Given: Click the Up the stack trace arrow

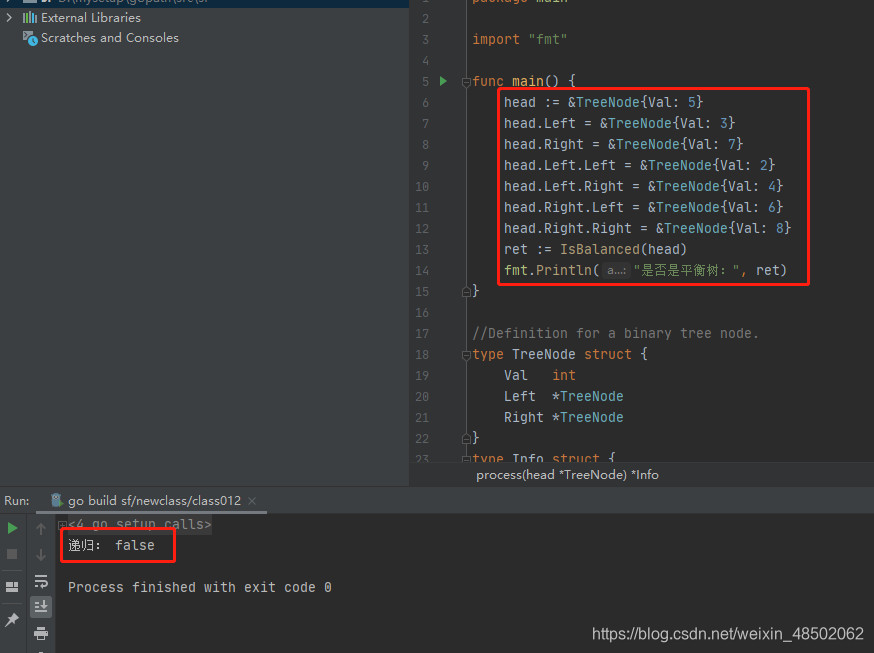Looking at the screenshot, I should (x=41, y=528).
